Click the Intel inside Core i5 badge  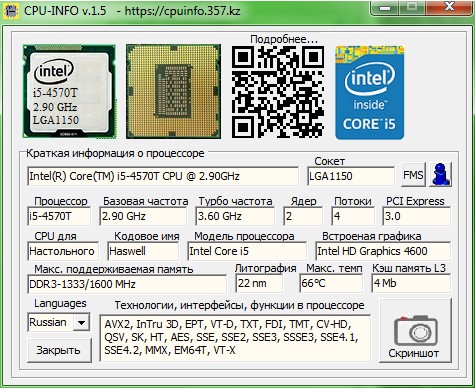click(x=370, y=93)
